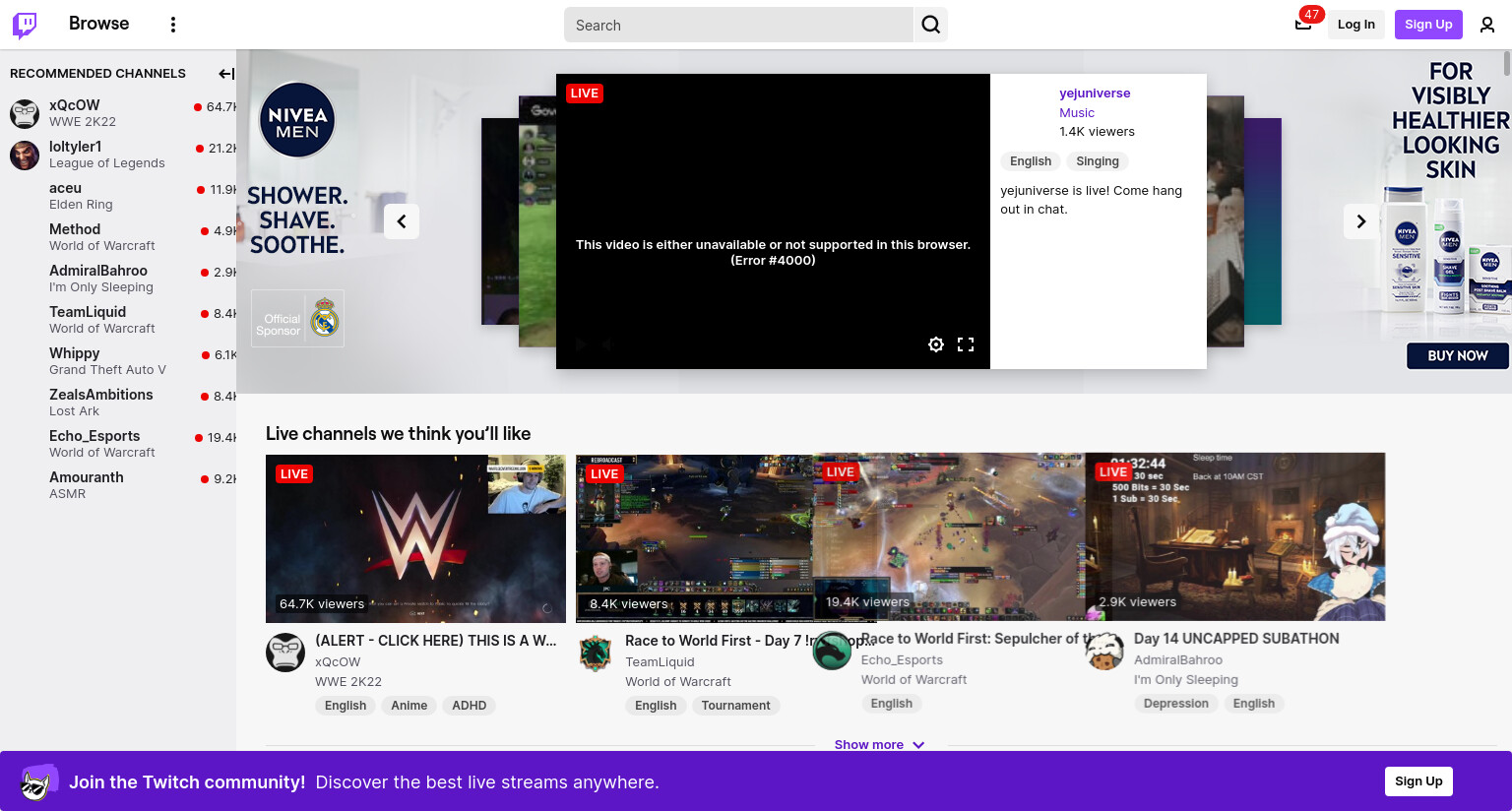
Task: Expand Show more live channels
Action: pos(879,745)
